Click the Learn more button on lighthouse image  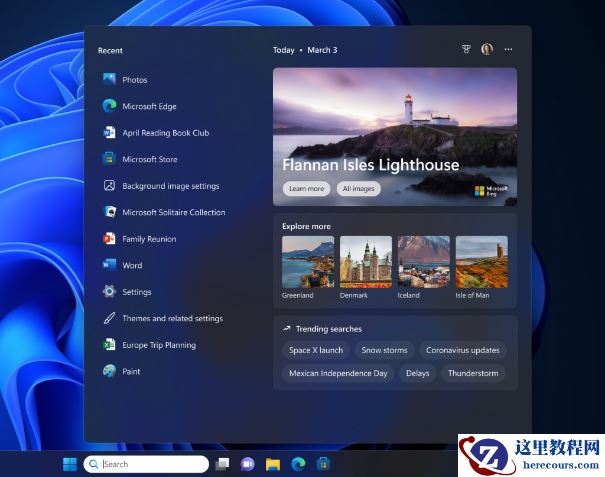click(x=306, y=189)
